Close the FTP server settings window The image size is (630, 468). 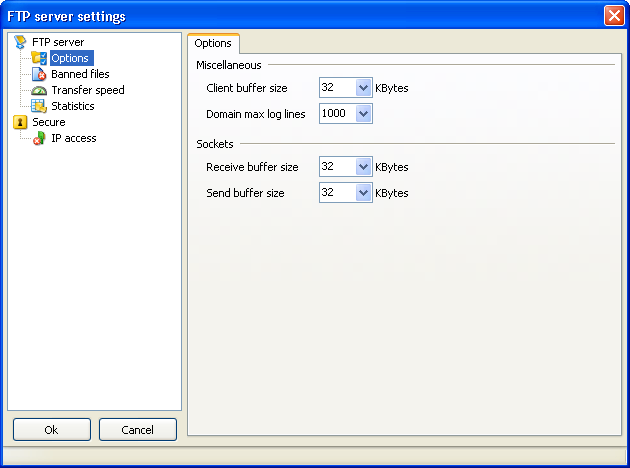(x=614, y=16)
